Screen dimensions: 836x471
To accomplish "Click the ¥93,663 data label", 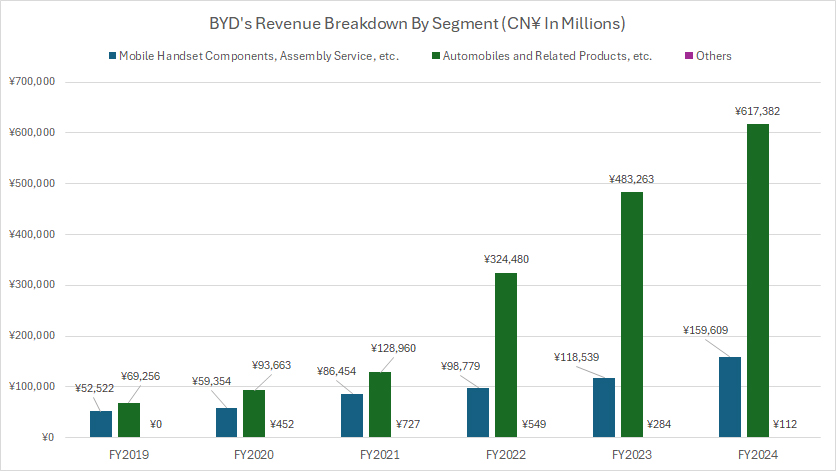I will (271, 365).
